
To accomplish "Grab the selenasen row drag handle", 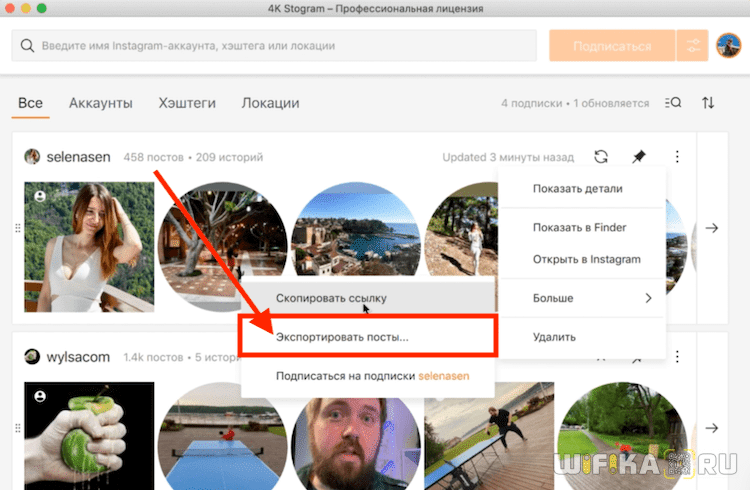I will (x=18, y=228).
